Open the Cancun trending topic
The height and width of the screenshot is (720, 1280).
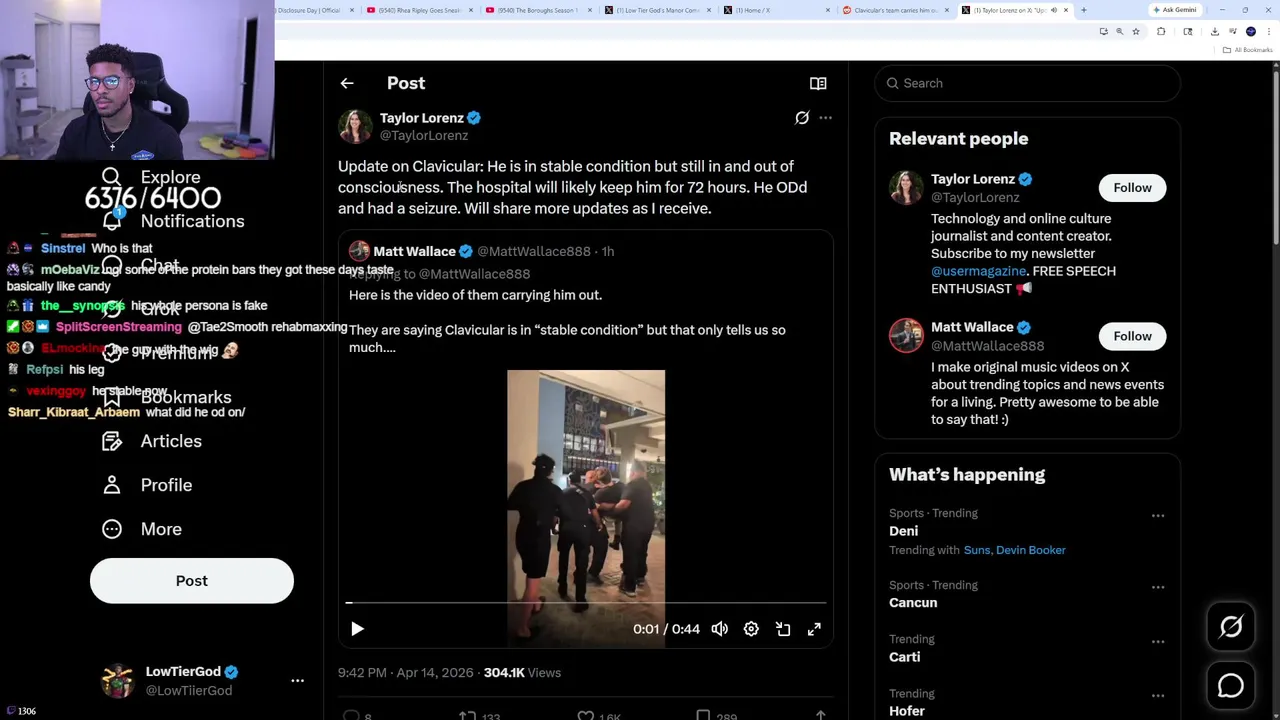913,603
